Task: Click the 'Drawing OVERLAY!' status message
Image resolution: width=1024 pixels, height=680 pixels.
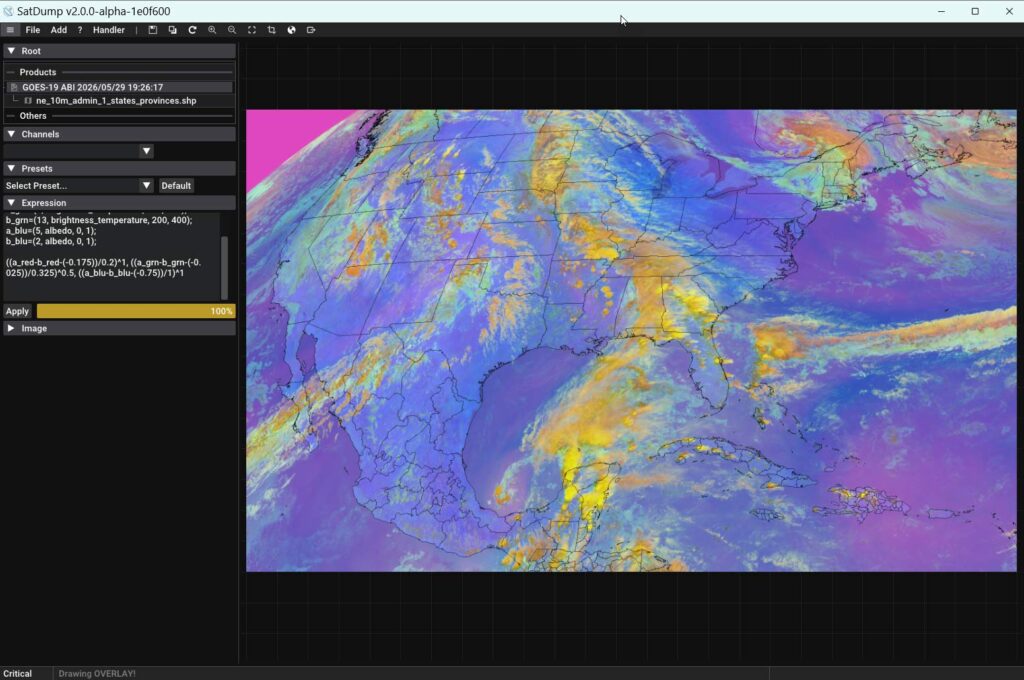Action: click(x=97, y=673)
